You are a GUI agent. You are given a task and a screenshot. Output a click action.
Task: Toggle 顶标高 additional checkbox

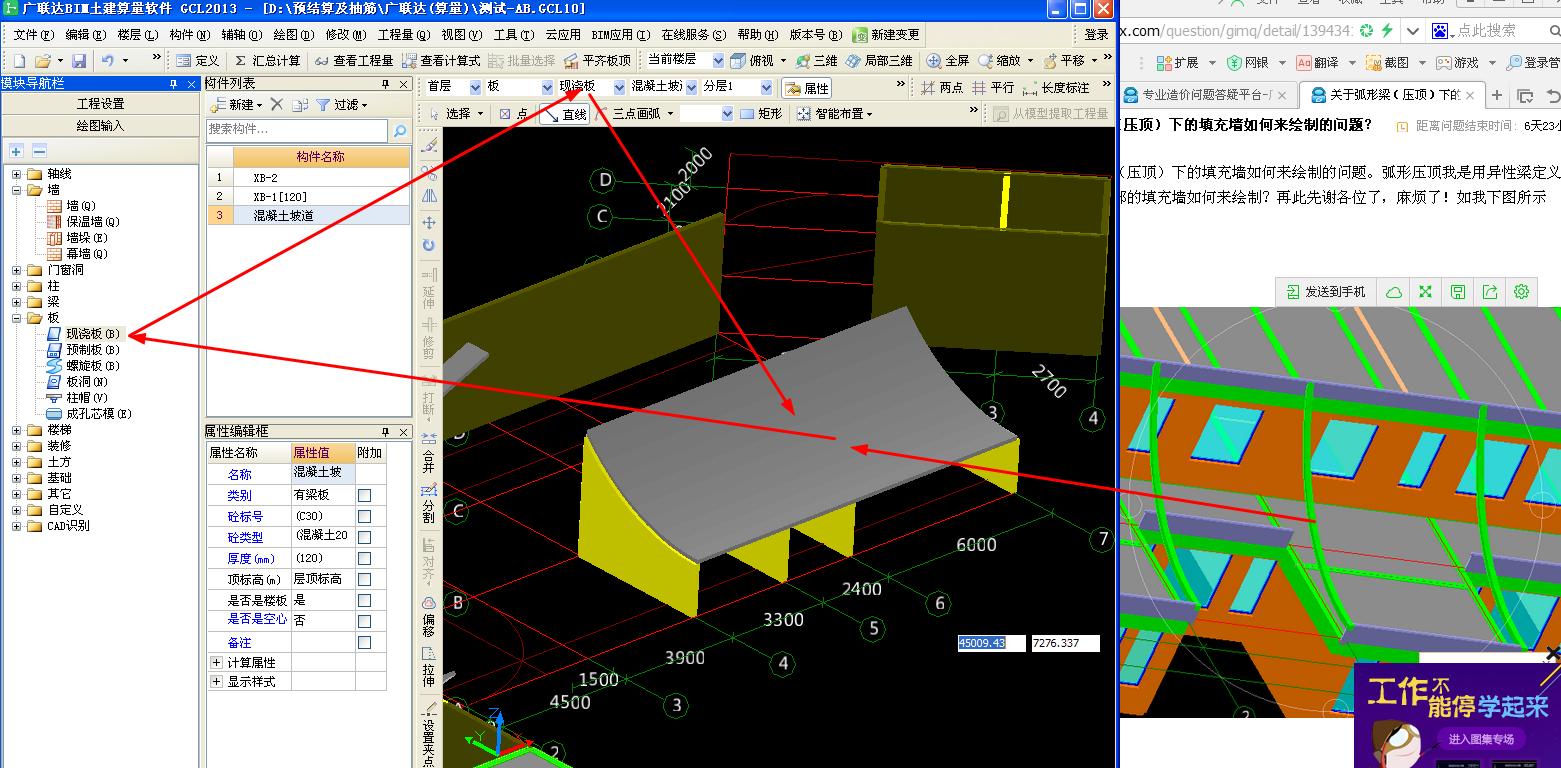pyautogui.click(x=365, y=579)
